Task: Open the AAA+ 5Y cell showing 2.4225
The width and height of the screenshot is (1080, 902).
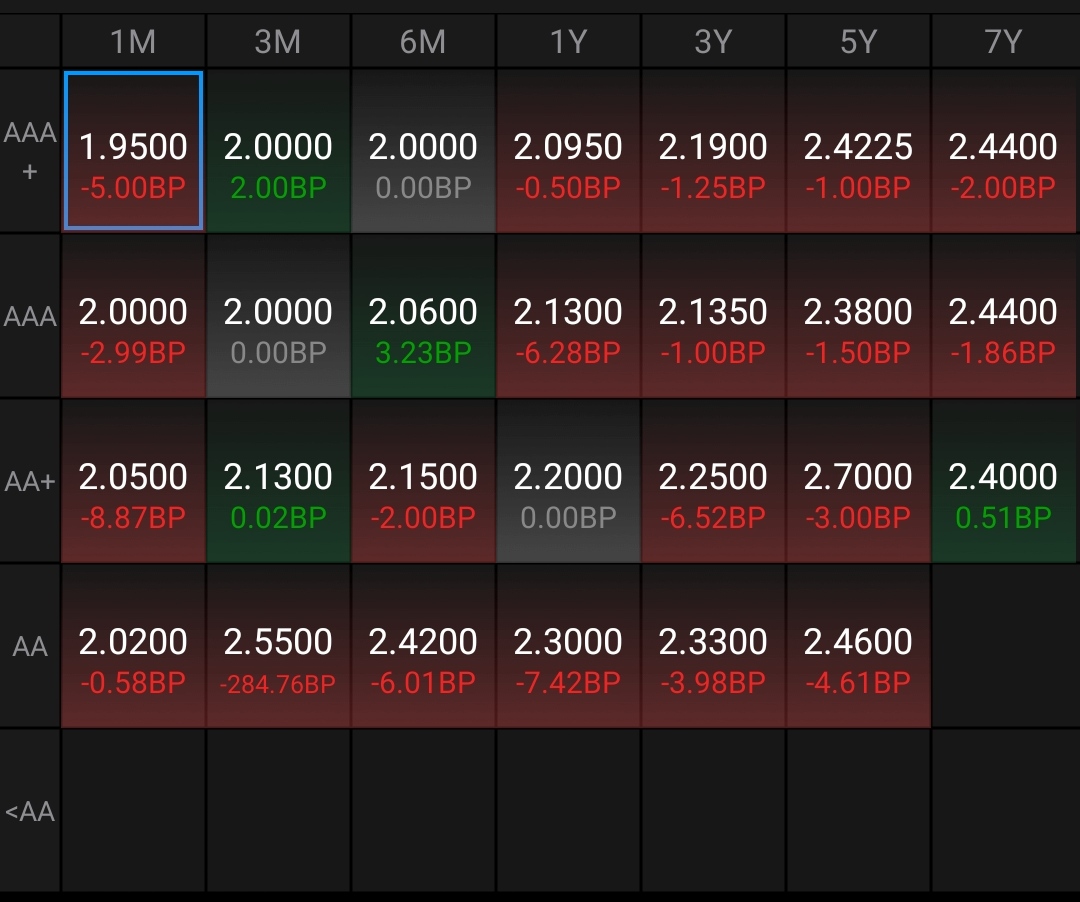Action: 858,151
